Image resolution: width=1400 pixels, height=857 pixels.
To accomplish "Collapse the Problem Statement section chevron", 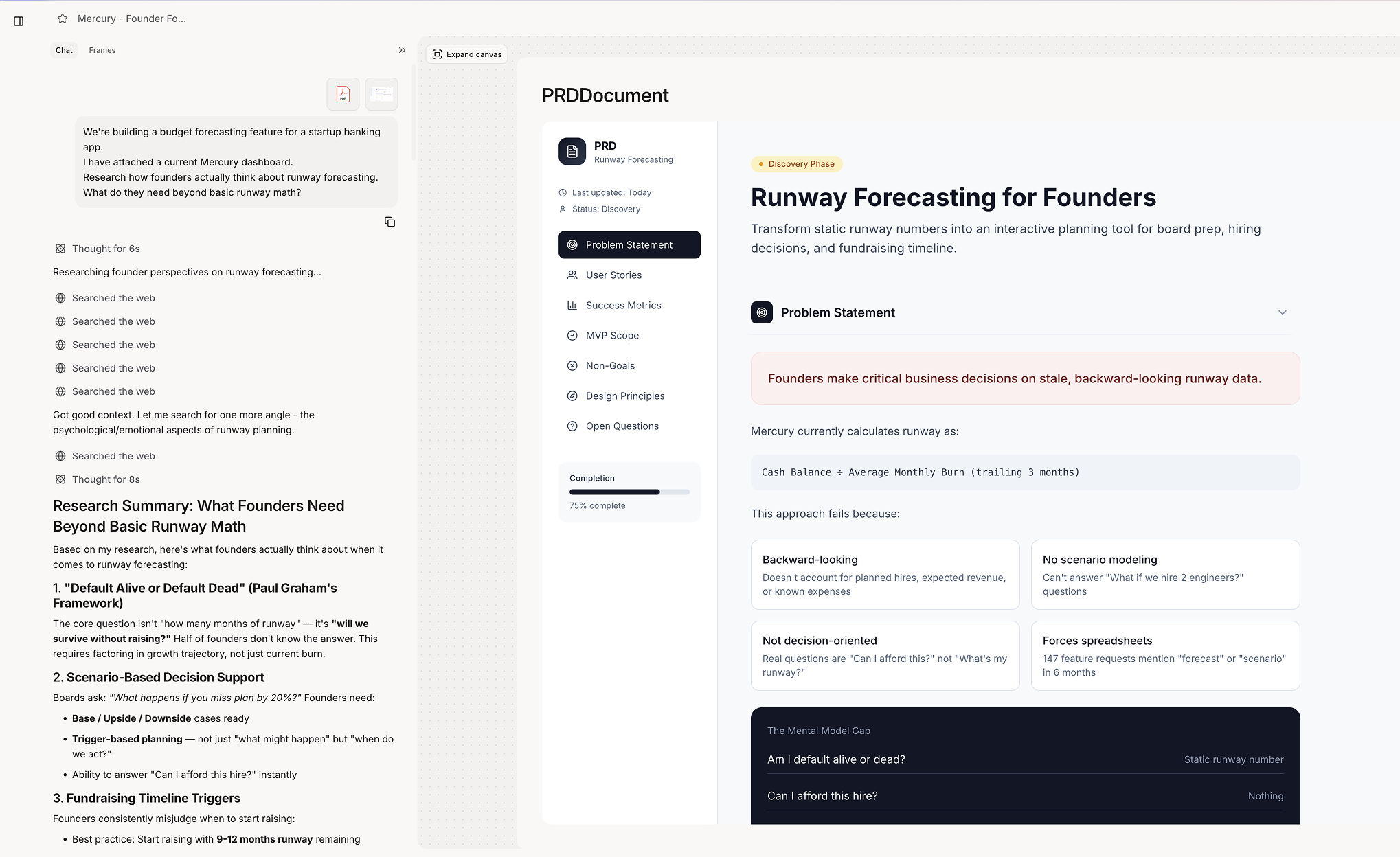I will click(x=1282, y=312).
